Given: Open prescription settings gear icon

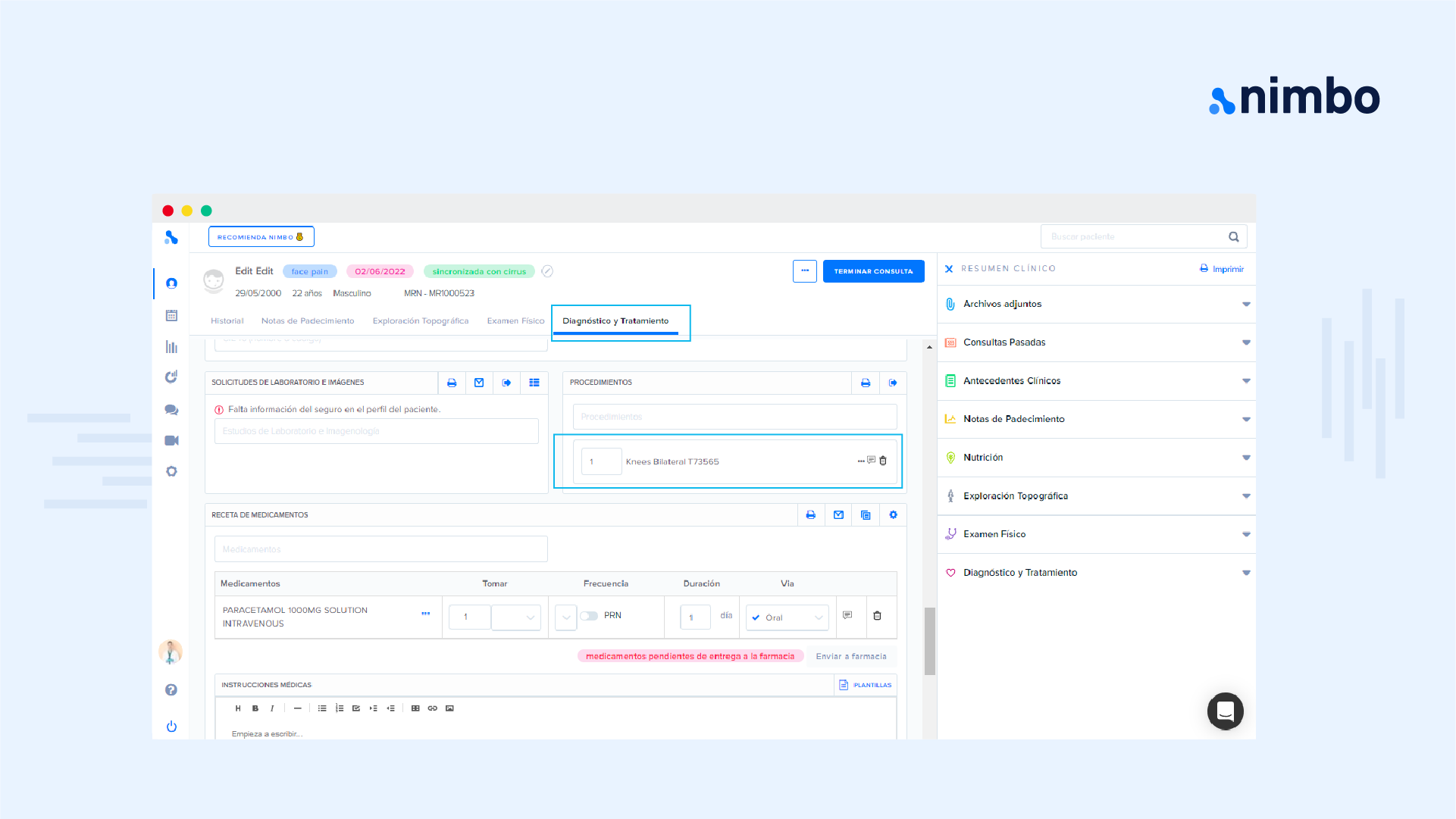Looking at the screenshot, I should (894, 515).
